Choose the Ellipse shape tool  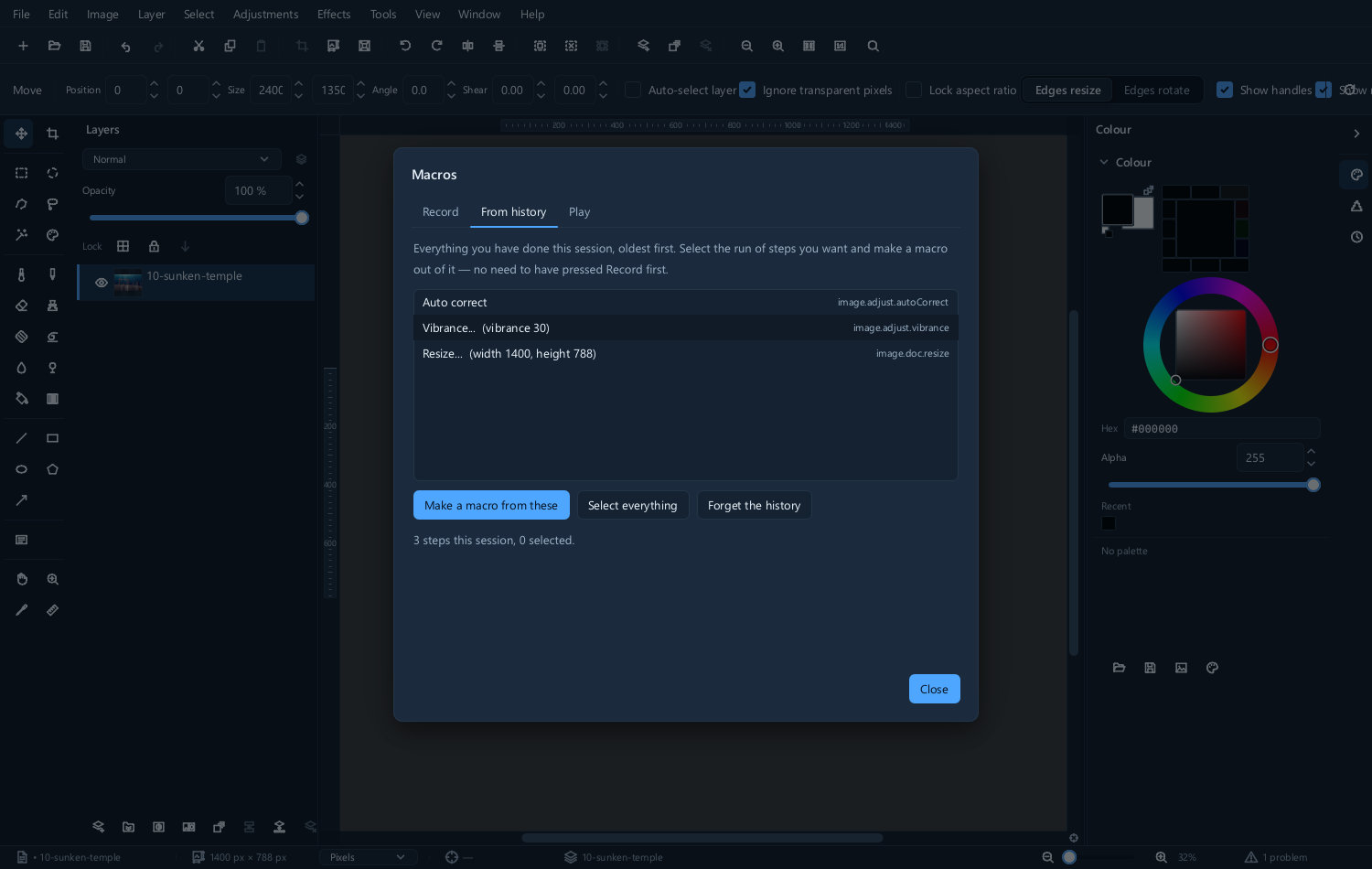pos(21,469)
